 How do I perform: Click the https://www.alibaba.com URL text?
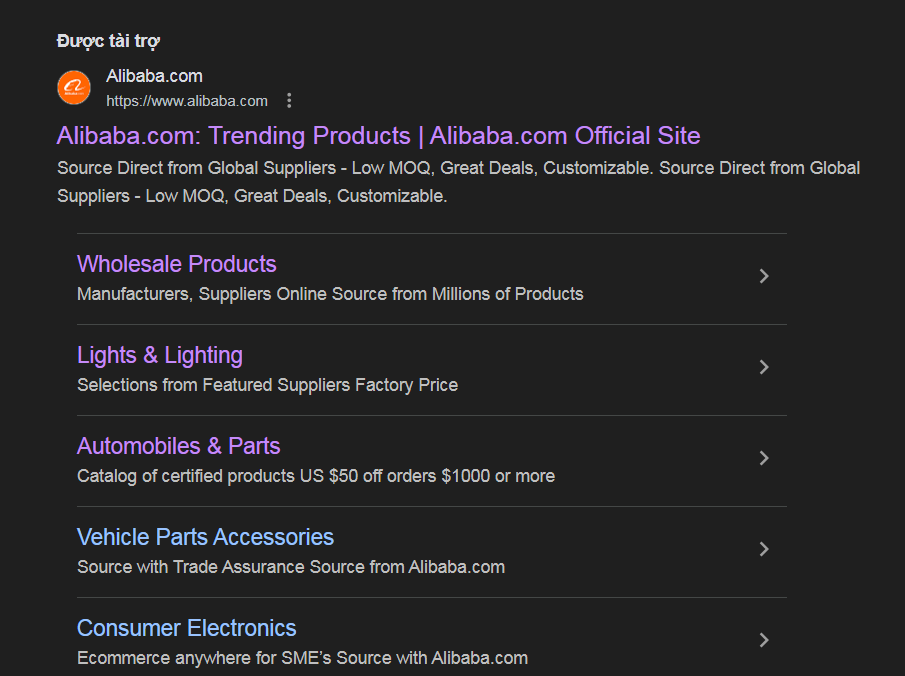pos(187,100)
